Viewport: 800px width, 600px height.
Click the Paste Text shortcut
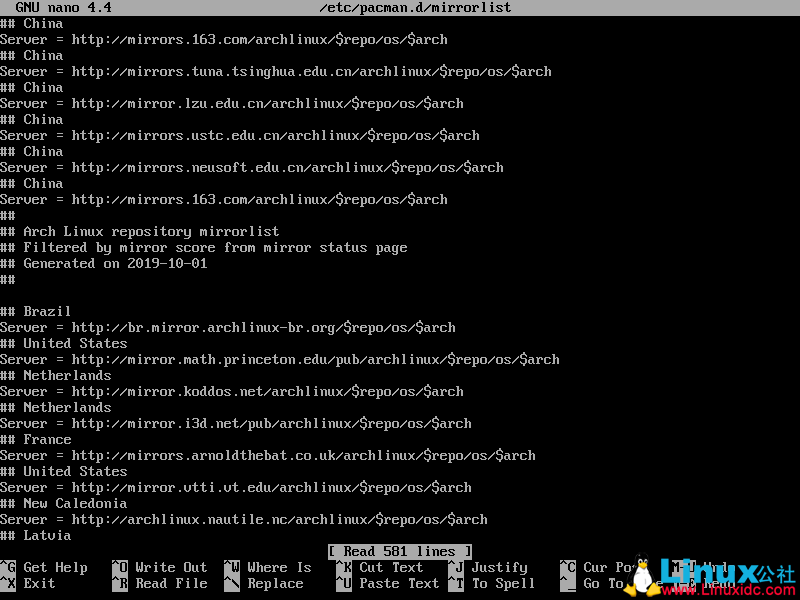[399, 583]
